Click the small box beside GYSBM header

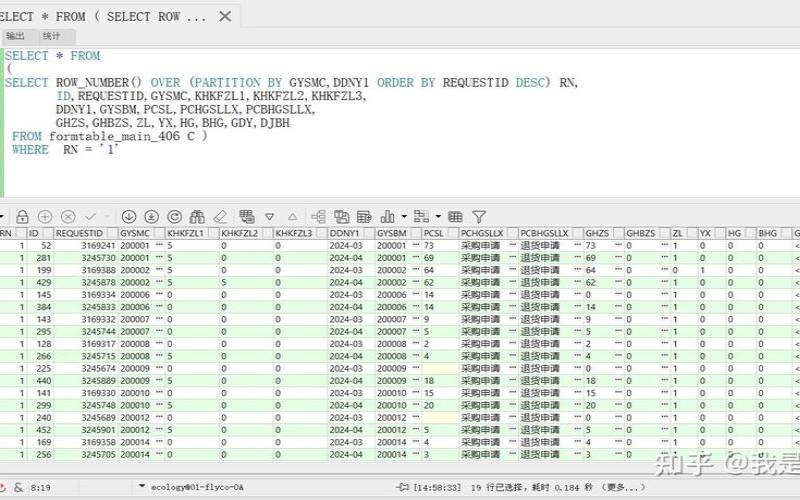416,233
